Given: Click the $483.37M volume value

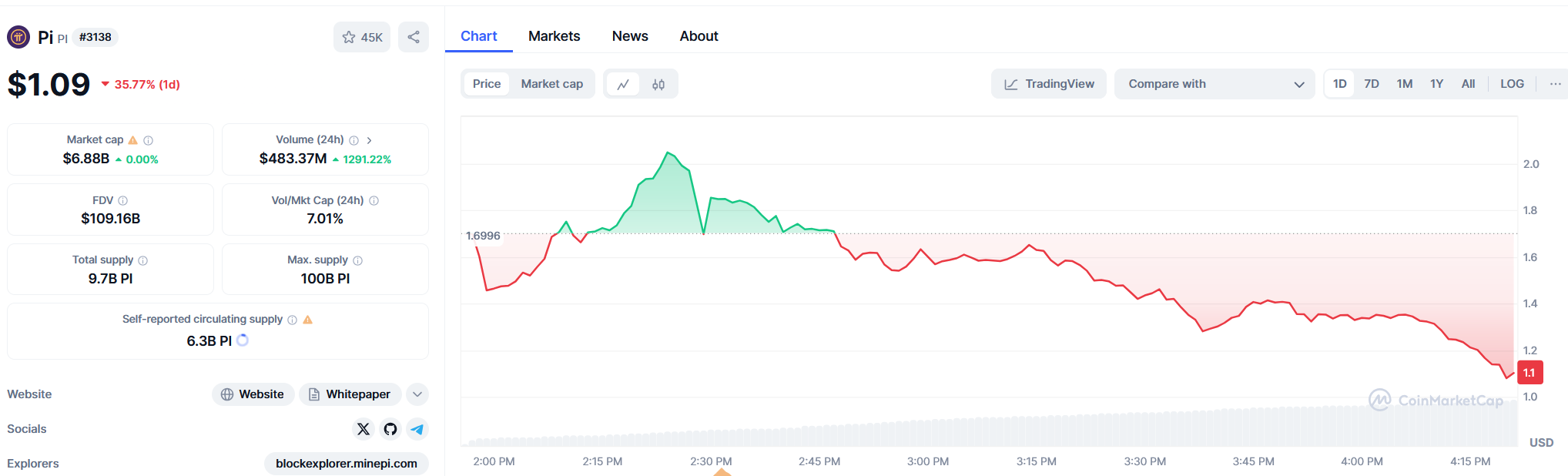Looking at the screenshot, I should pos(293,159).
